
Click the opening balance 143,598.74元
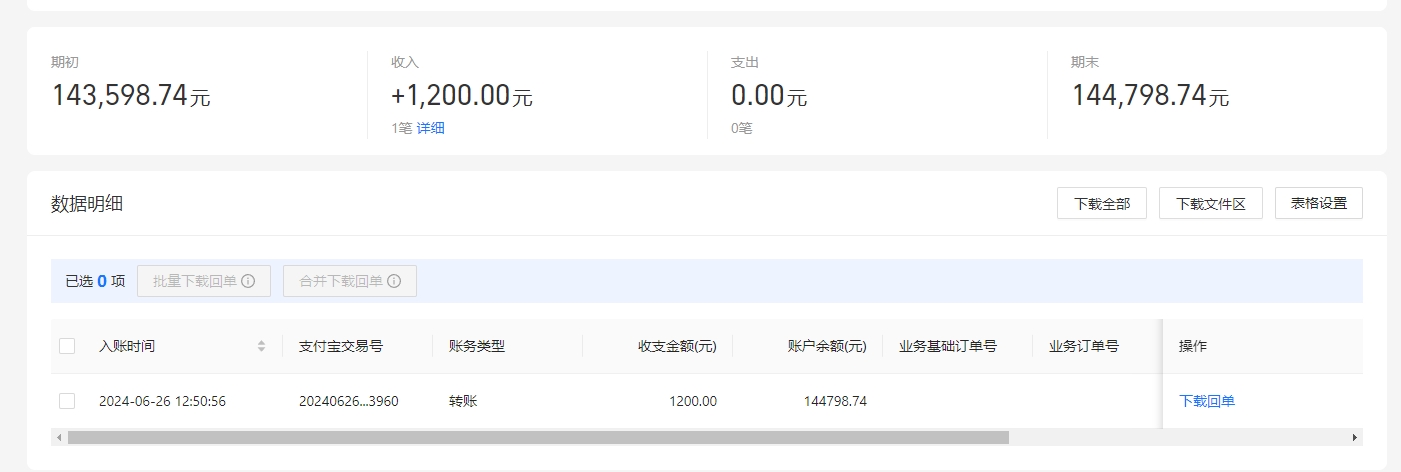pos(131,95)
